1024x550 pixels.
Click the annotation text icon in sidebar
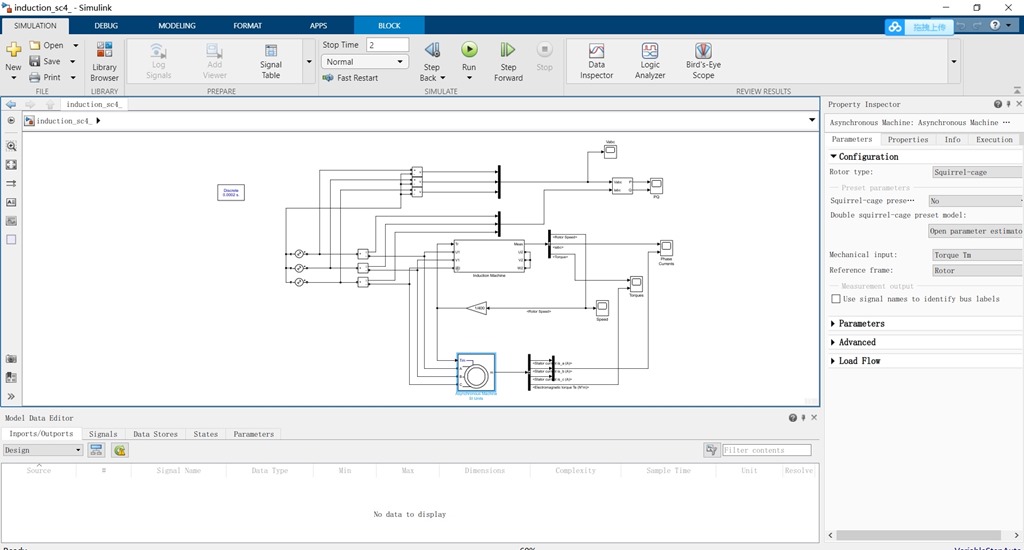click(11, 202)
